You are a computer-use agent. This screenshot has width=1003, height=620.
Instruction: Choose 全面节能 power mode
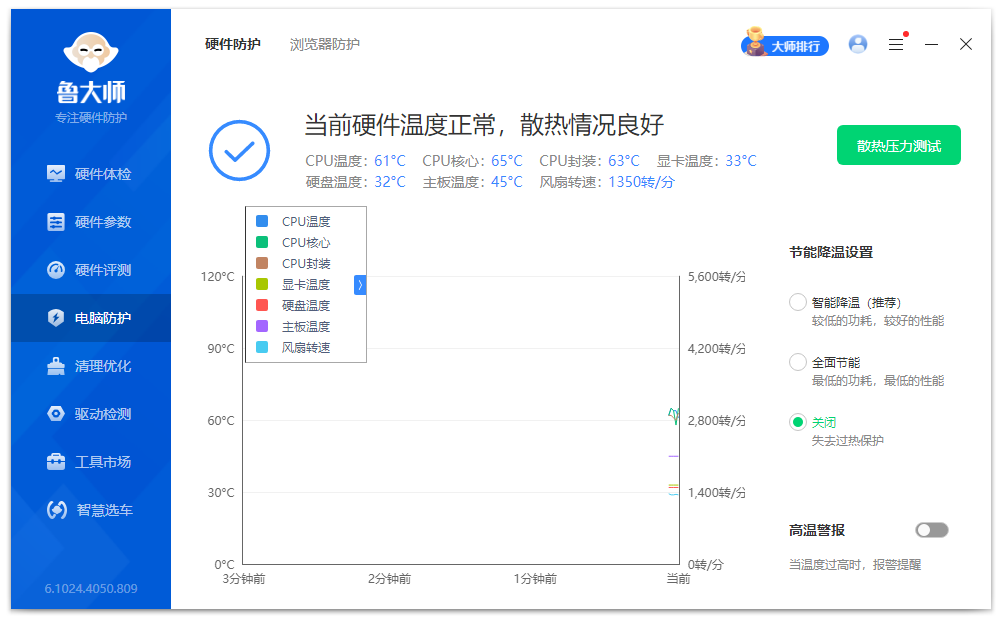click(798, 362)
